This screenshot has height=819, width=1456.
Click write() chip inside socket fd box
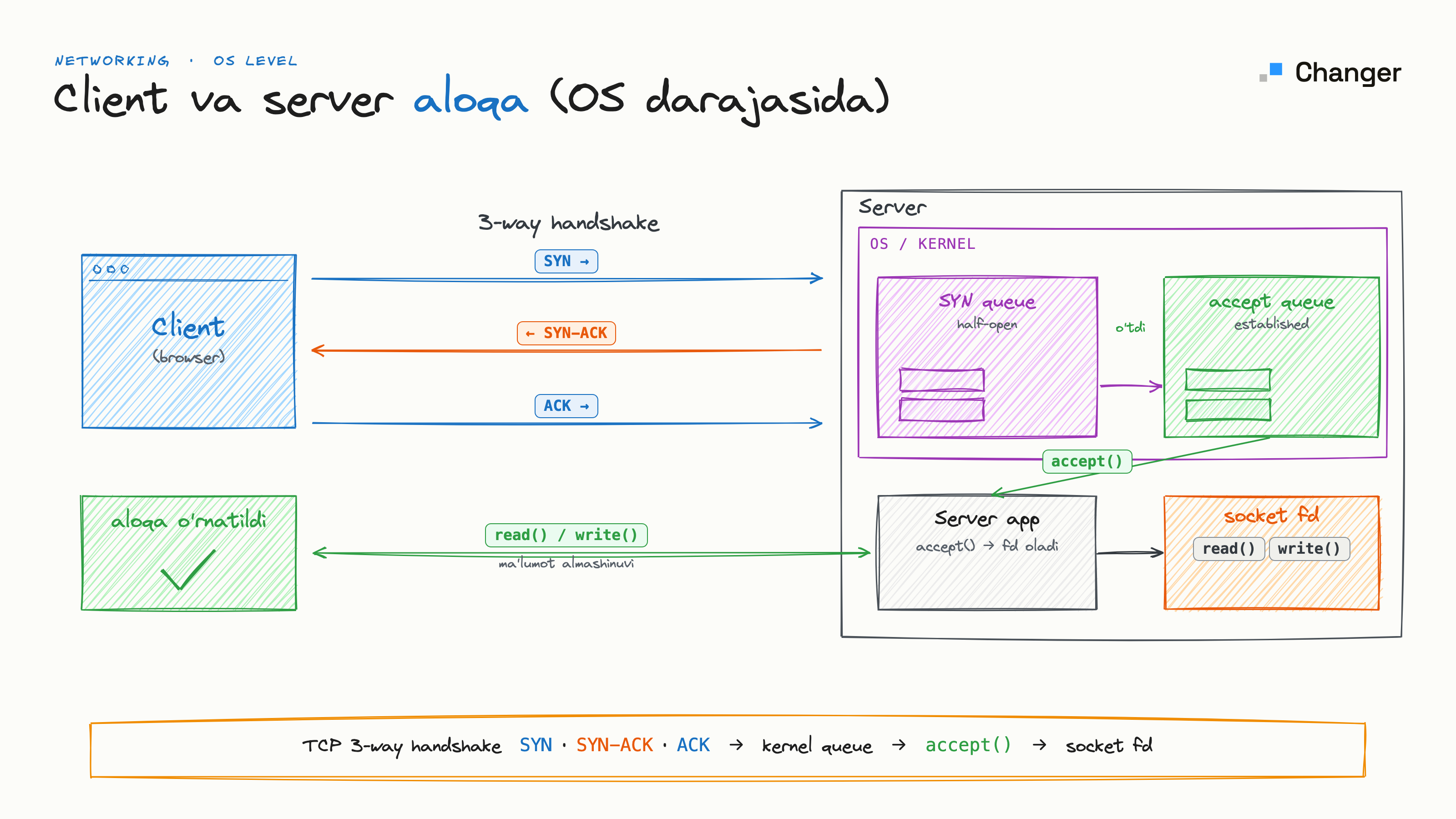click(x=1309, y=548)
